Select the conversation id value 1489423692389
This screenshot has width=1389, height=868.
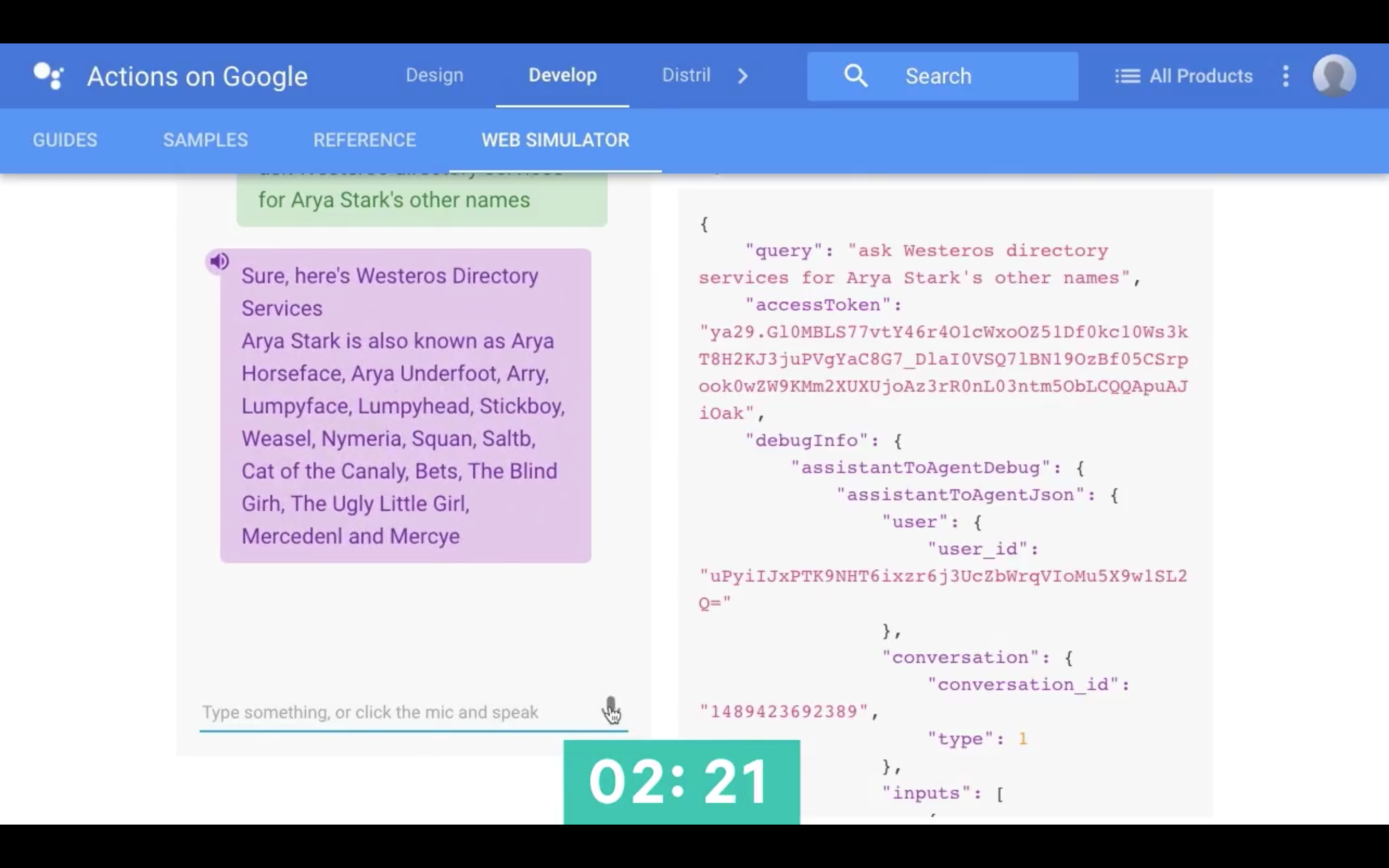[x=783, y=711]
